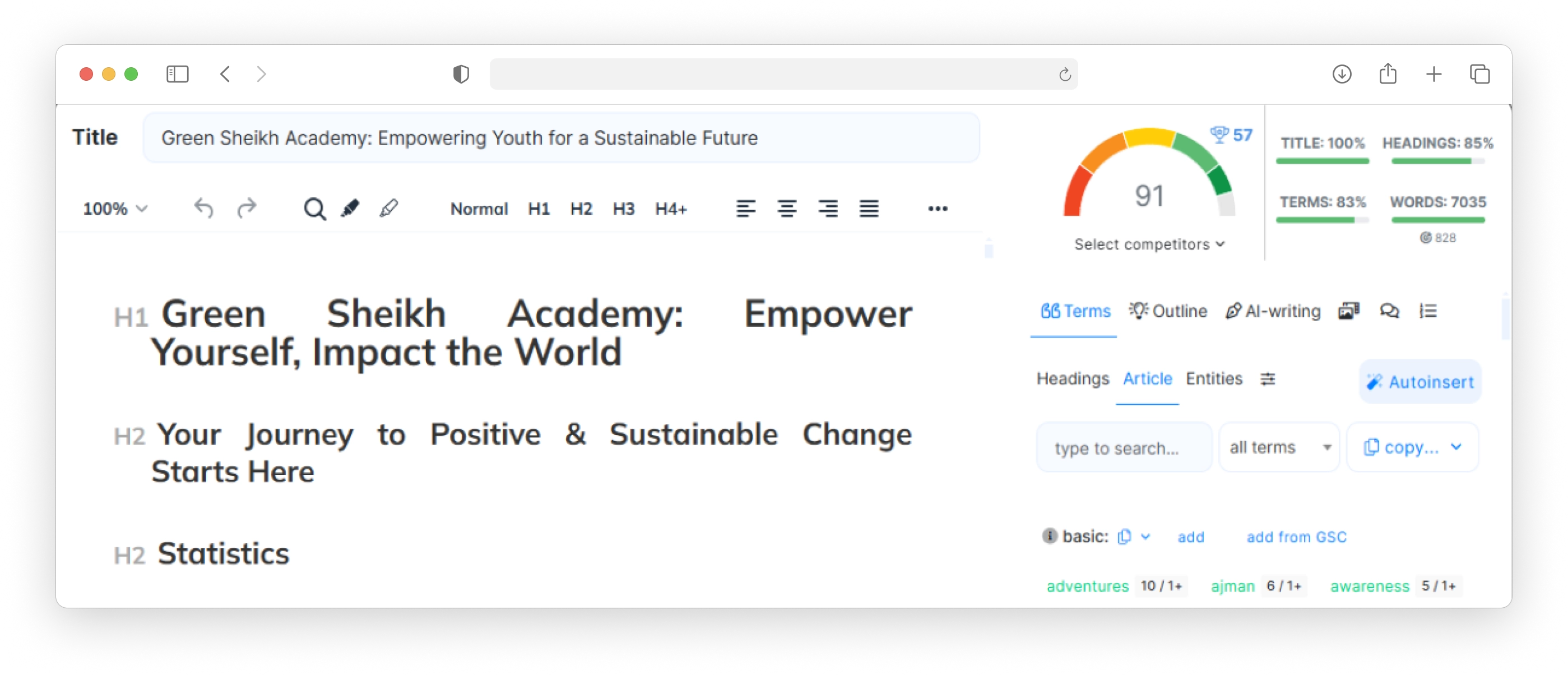Click the add from GSC link
This screenshot has height=675, width=1568.
click(x=1296, y=537)
